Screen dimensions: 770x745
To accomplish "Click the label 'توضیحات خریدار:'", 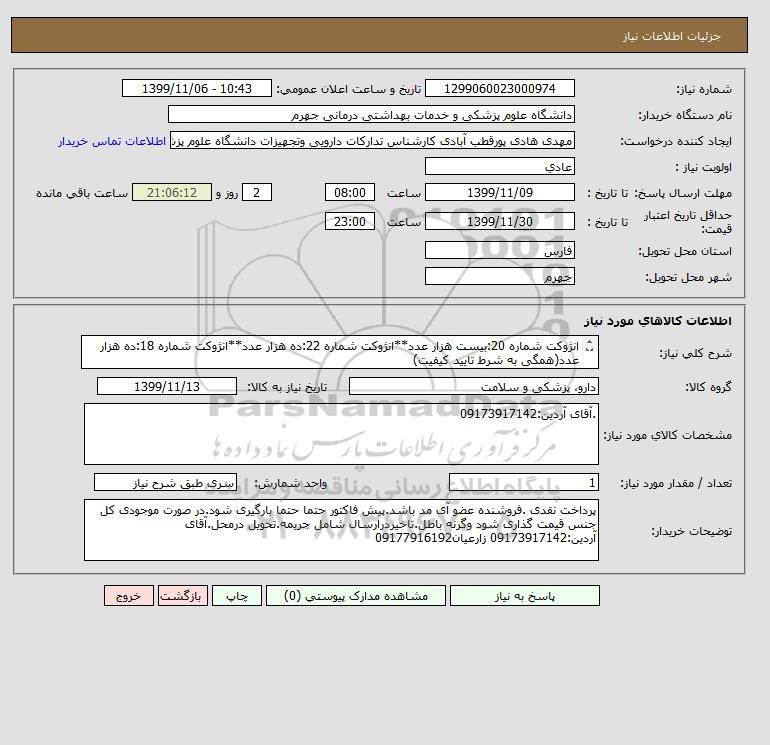I will click(691, 531).
